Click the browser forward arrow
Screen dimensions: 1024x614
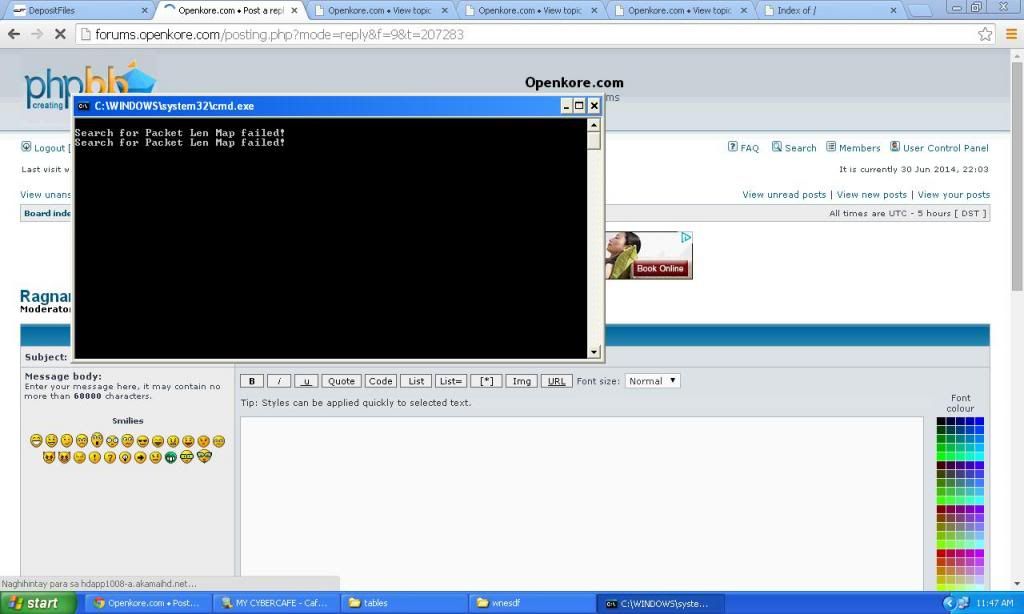coord(37,34)
